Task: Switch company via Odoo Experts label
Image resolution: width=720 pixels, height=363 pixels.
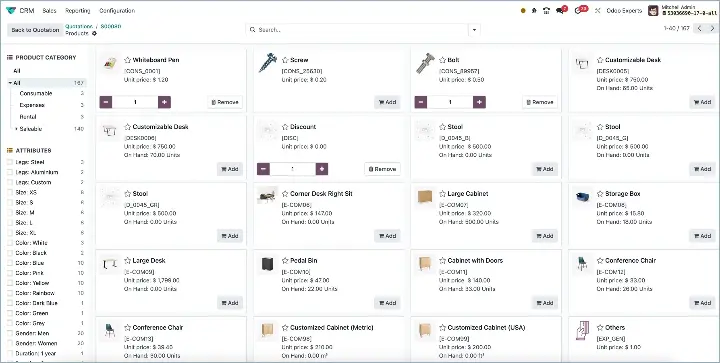Action: click(x=624, y=11)
